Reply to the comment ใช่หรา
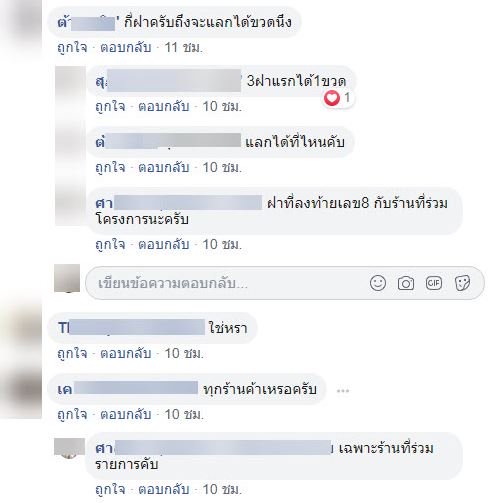Image resolution: width=495 pixels, height=503 pixels. (126, 353)
